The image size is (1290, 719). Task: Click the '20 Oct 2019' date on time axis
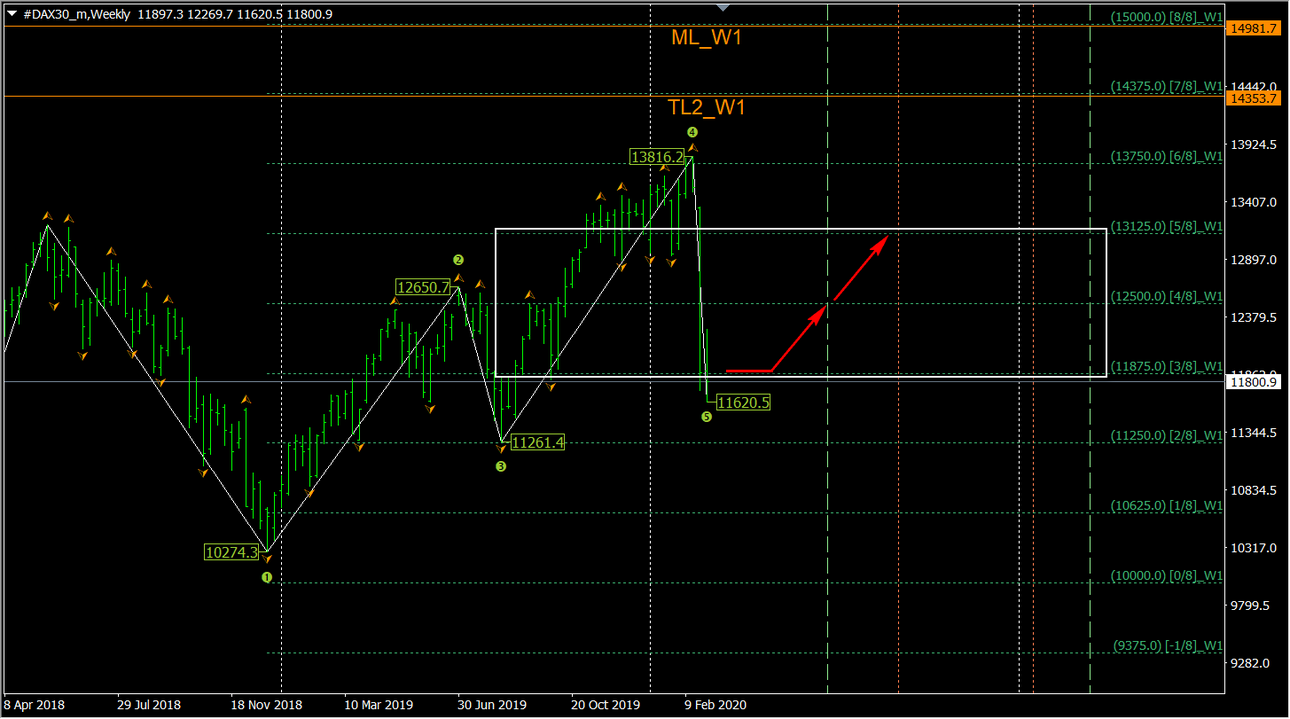605,705
